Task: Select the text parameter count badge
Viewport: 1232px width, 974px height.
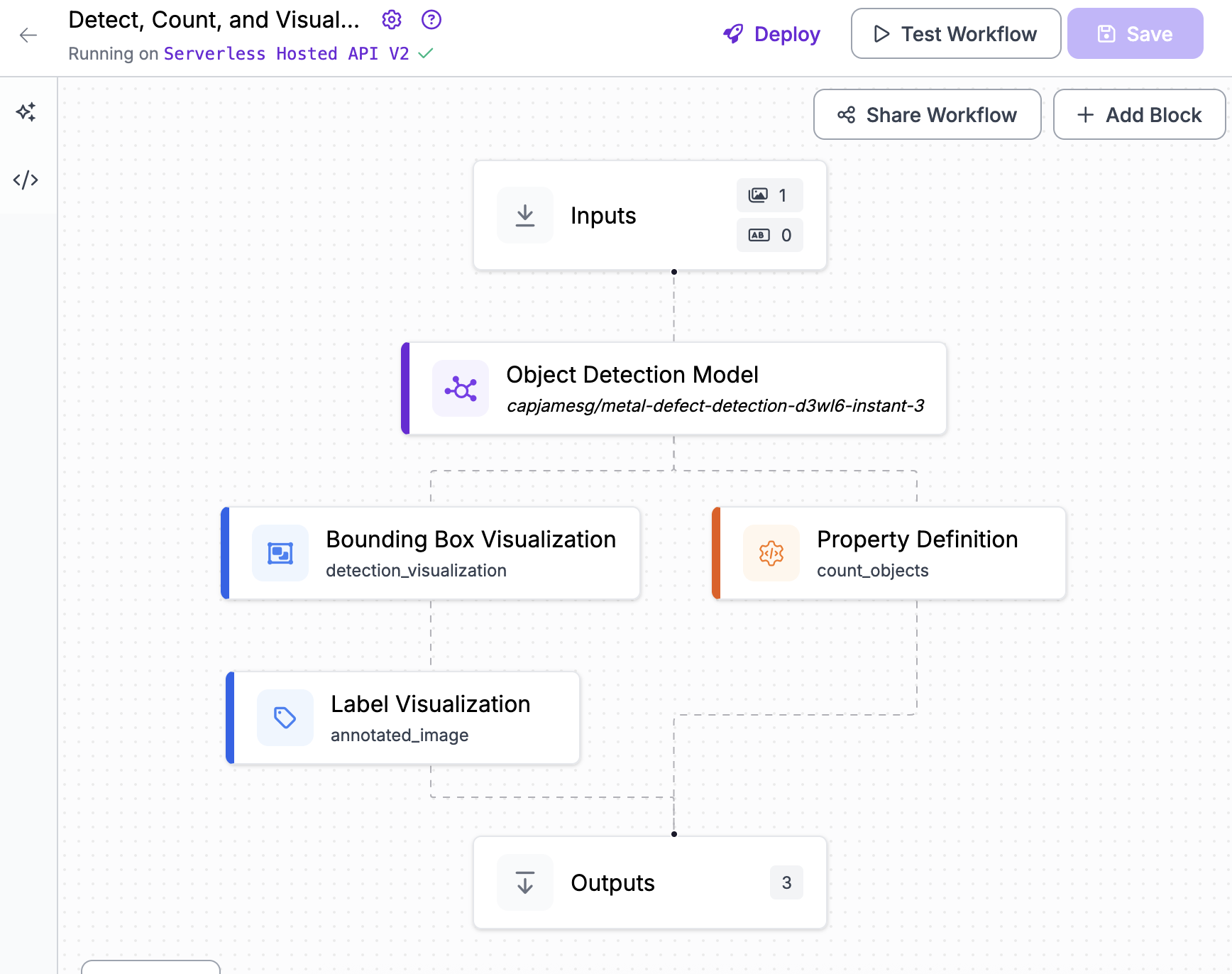Action: pos(769,236)
